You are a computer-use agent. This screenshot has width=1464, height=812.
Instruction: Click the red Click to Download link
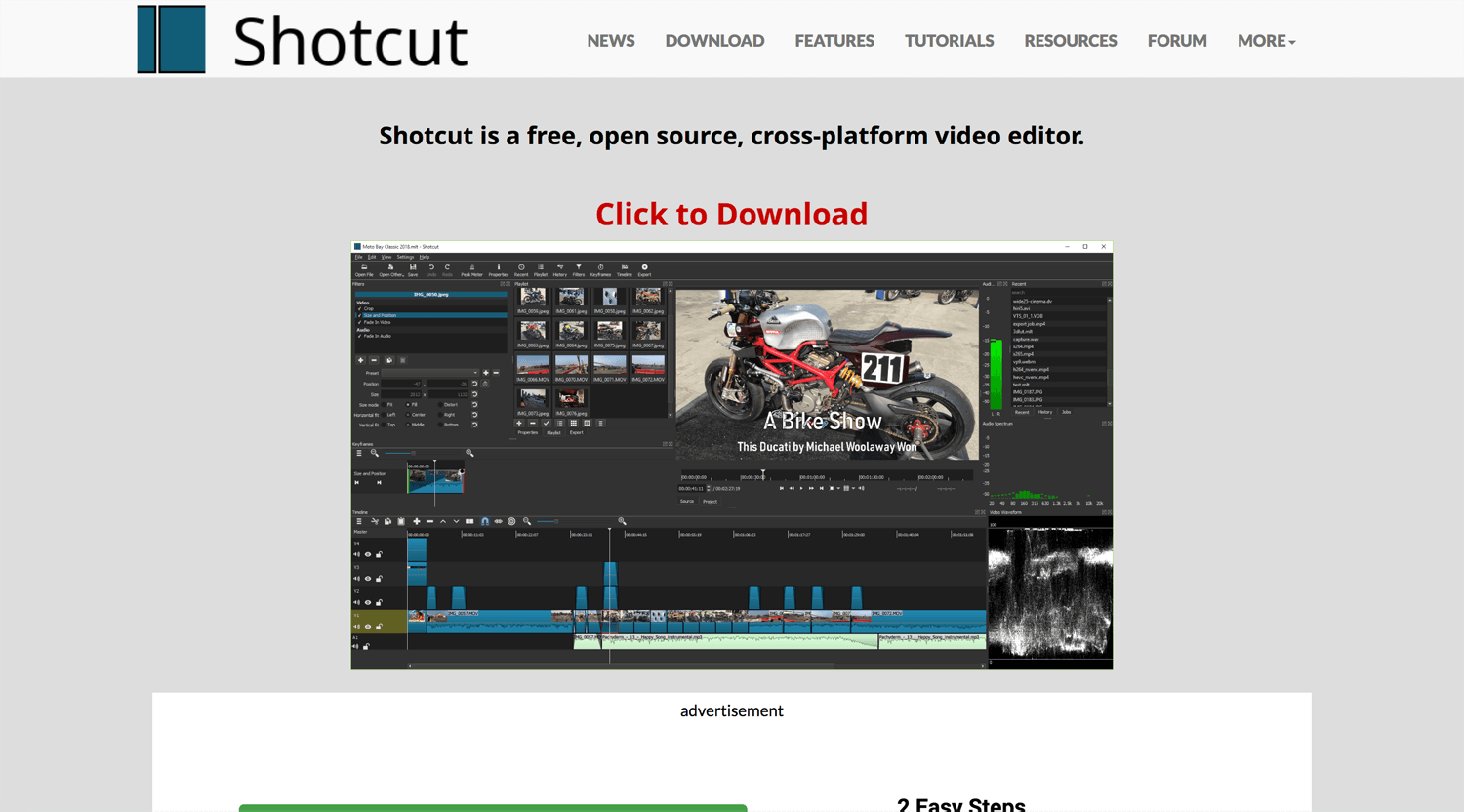click(x=731, y=214)
